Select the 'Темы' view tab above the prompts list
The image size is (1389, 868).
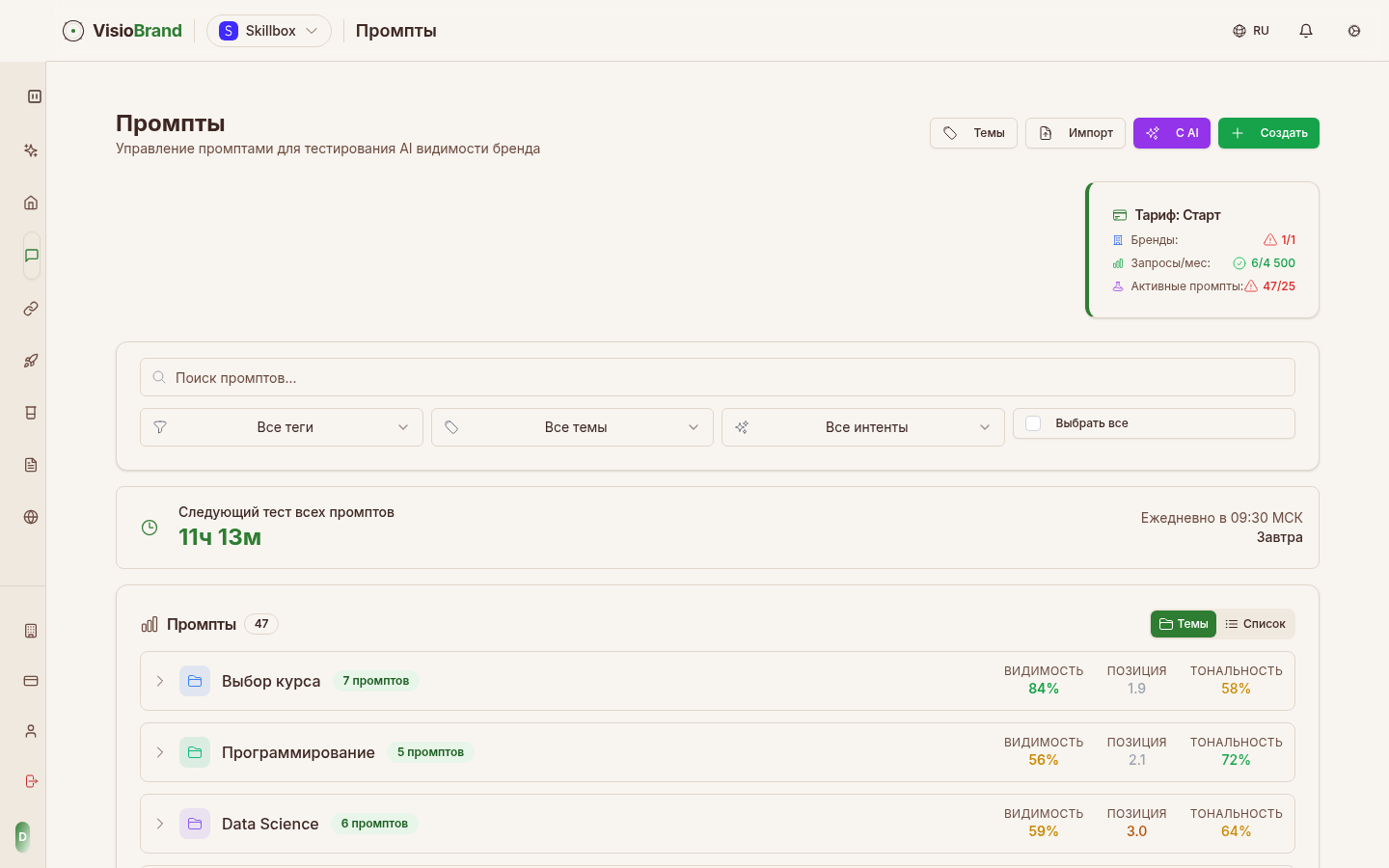coord(1184,624)
